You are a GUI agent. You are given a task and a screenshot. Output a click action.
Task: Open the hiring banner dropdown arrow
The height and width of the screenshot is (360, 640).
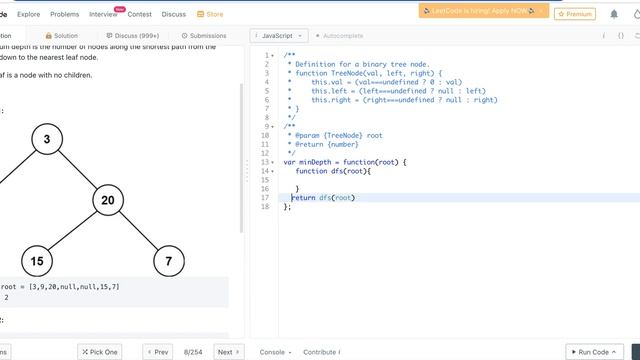[541, 11]
